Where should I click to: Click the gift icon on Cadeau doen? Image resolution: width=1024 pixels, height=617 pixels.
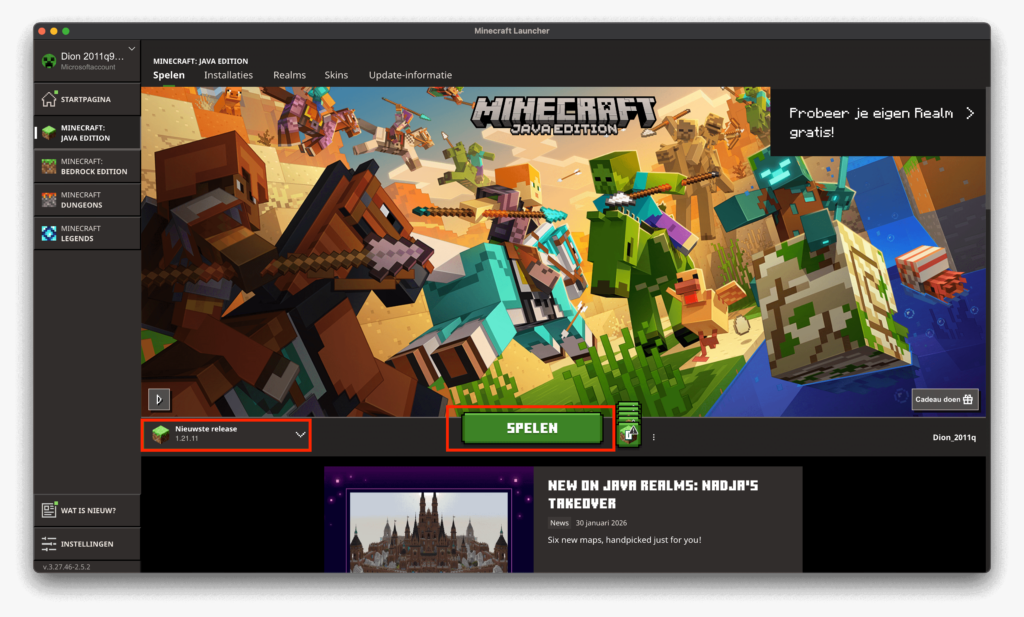[968, 399]
